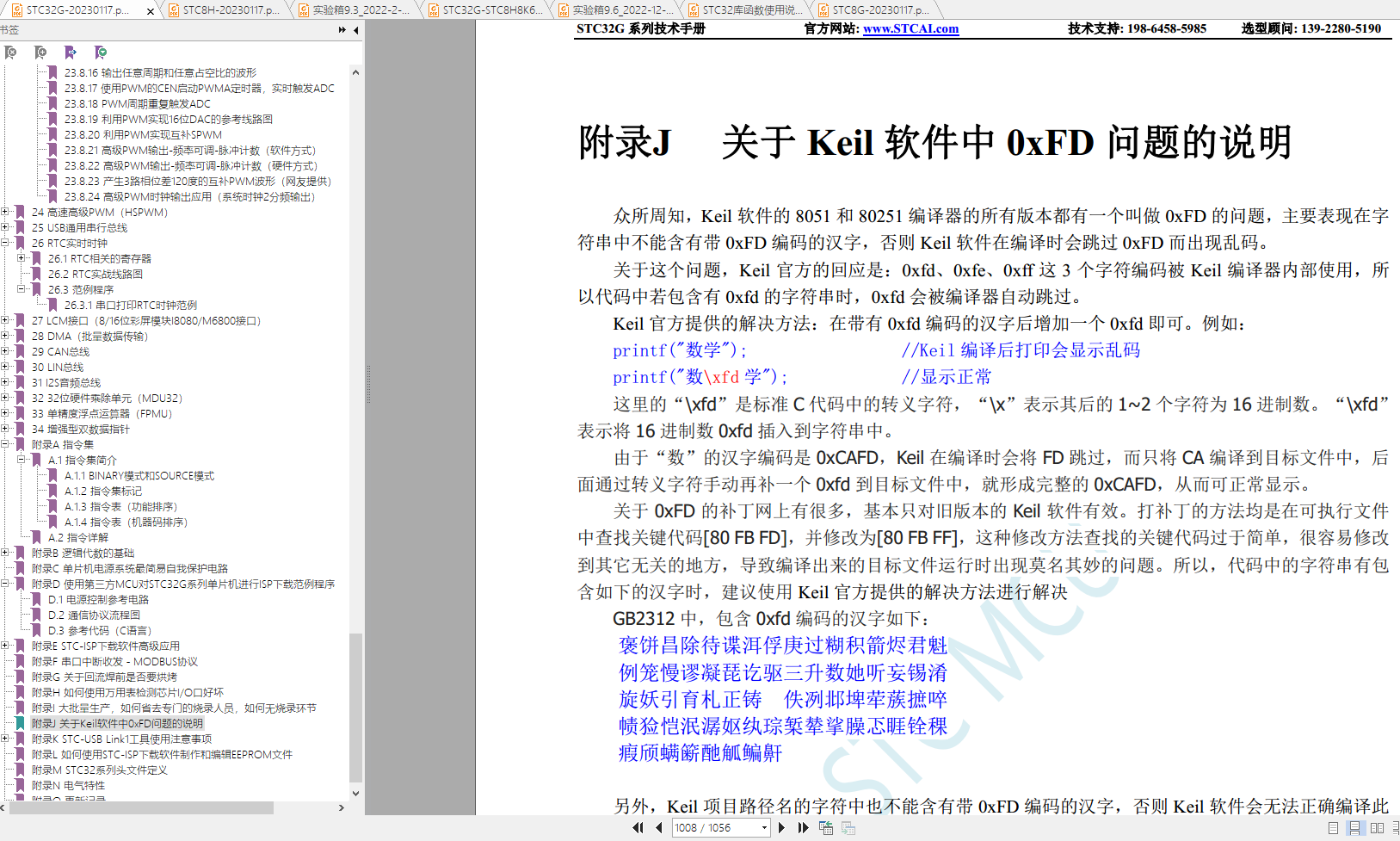Open bookmark 附录F 串口中断收发 - MODBUS协议

pos(114,662)
